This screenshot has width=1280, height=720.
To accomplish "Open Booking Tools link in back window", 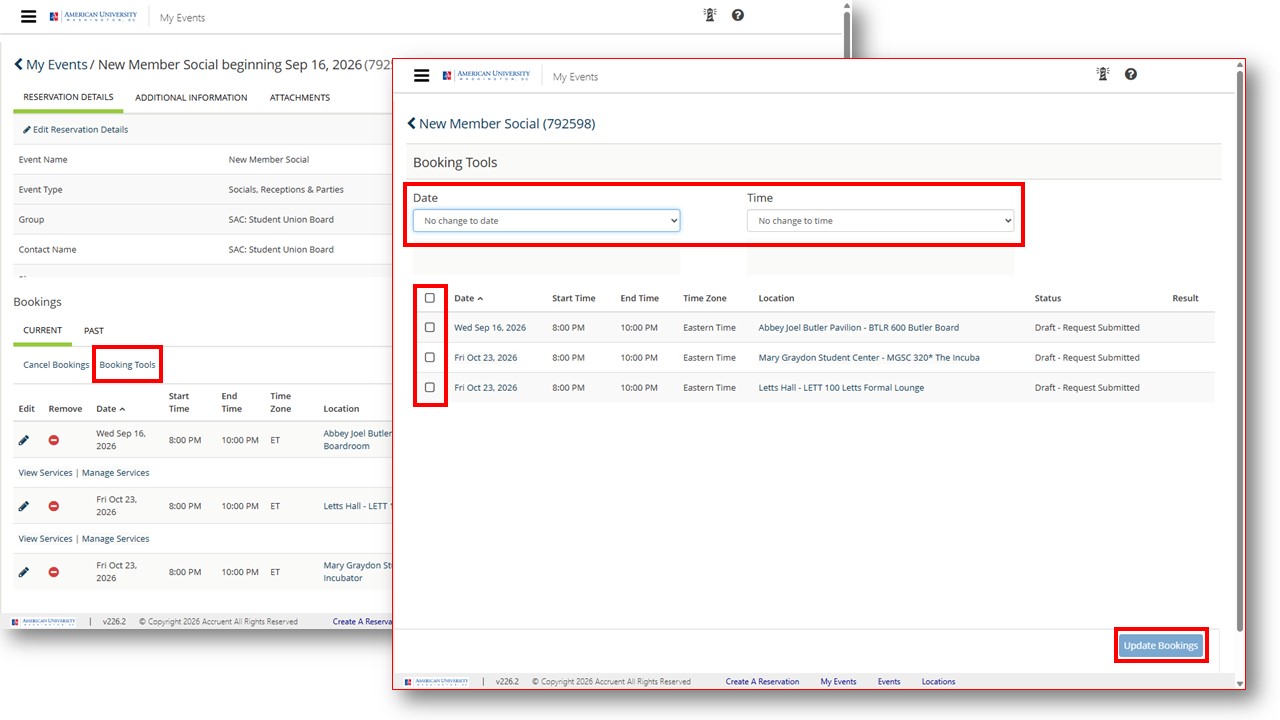I will [x=127, y=365].
